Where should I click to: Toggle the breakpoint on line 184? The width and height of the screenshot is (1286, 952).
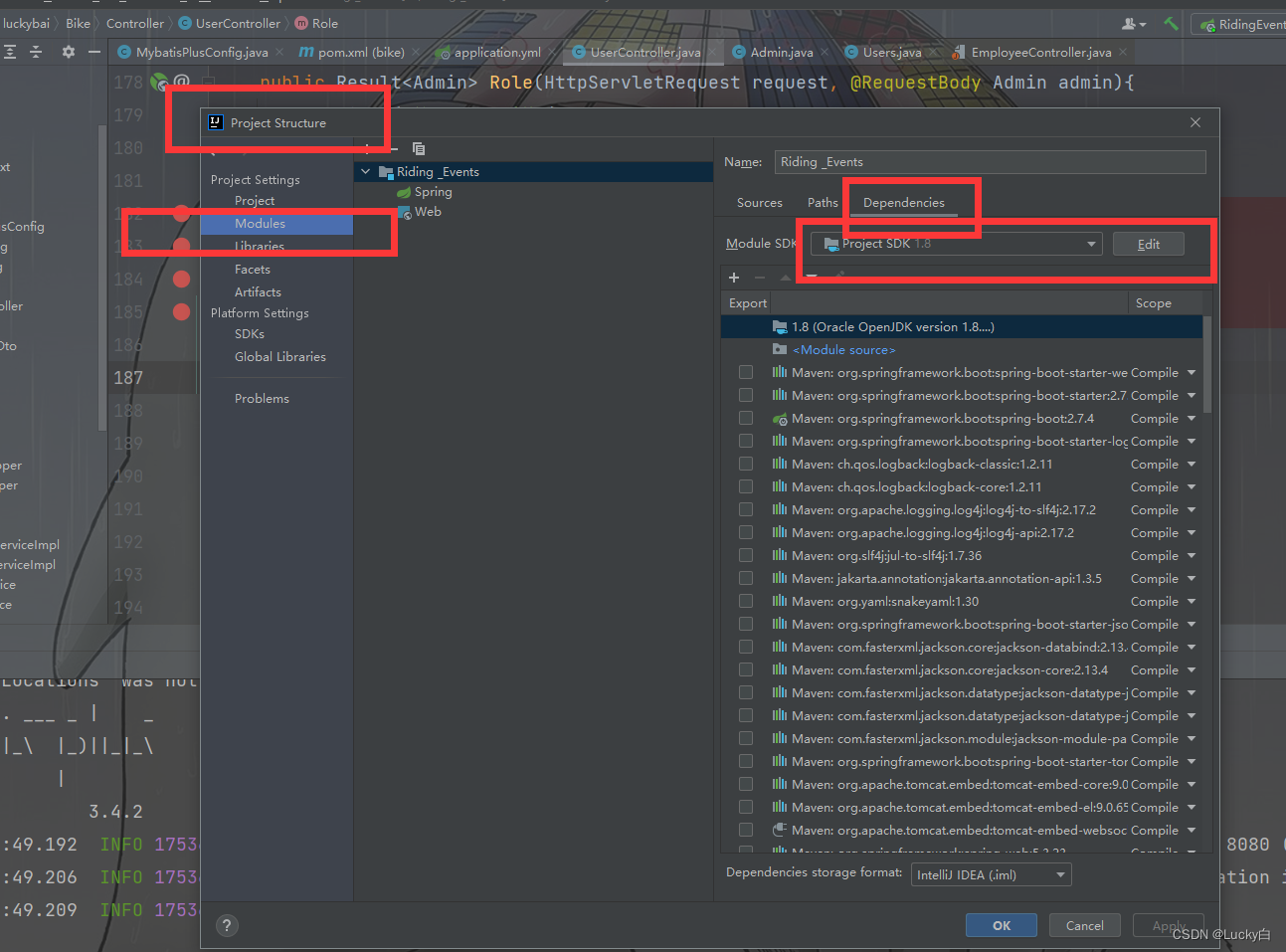181,279
